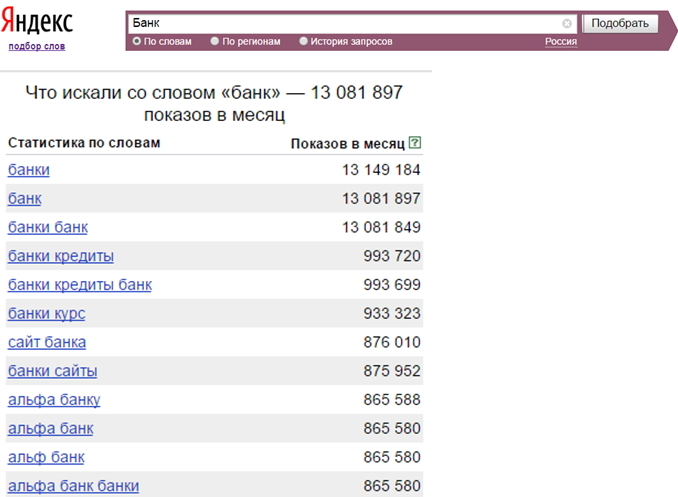Screen dimensions: 678x497
Task: Open the альфа банку keyword link
Action: pyautogui.click(x=54, y=400)
